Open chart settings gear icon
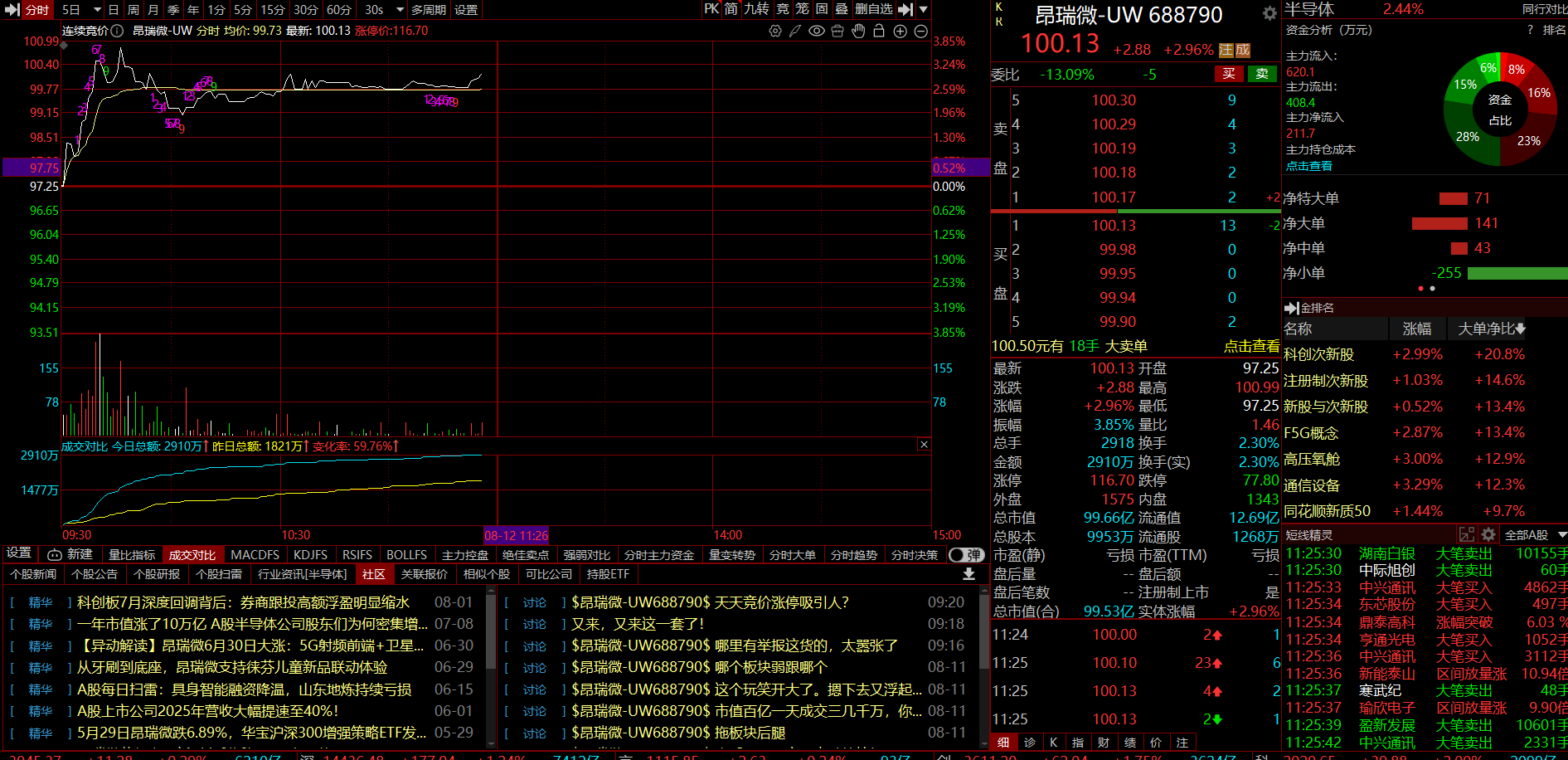The height and width of the screenshot is (760, 1568). click(x=775, y=31)
